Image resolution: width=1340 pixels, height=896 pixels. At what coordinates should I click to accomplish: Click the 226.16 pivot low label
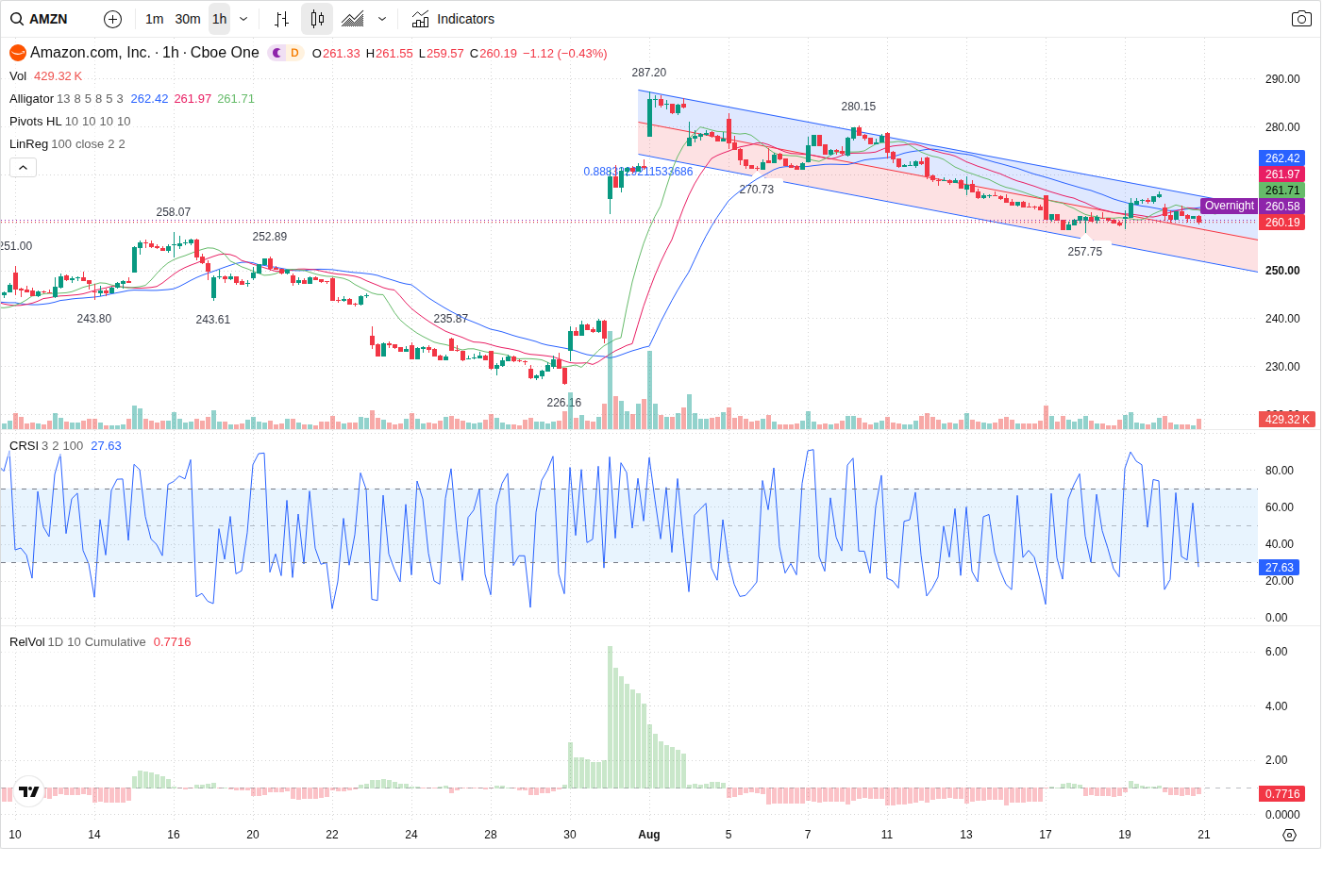pos(564,403)
